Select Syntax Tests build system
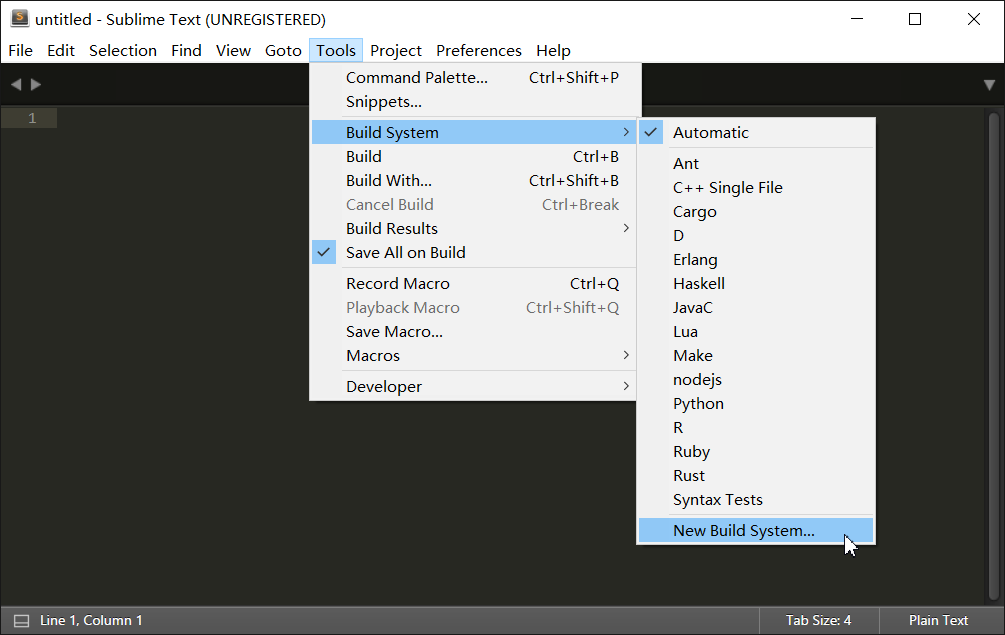 [756, 500]
